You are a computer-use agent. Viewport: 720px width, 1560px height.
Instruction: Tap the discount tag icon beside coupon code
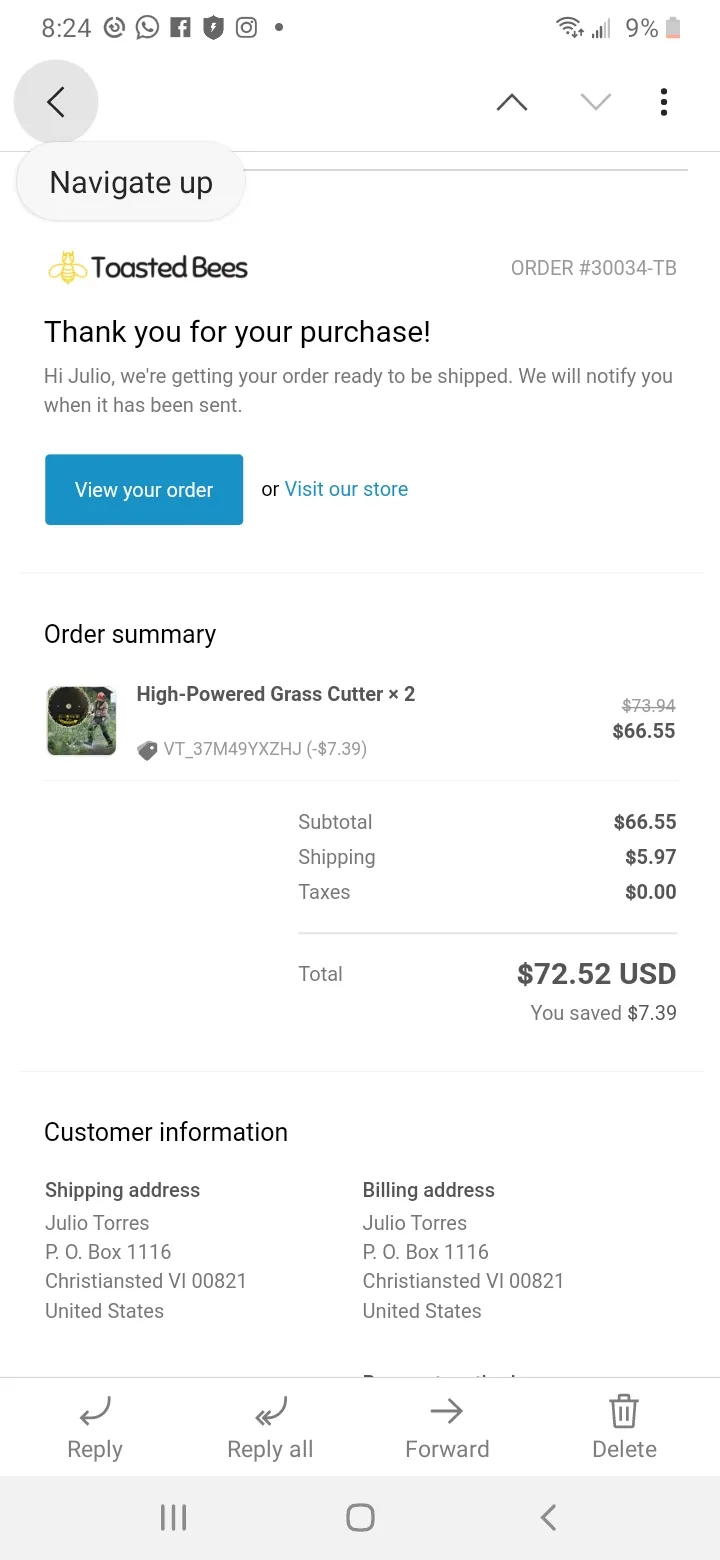coord(147,749)
